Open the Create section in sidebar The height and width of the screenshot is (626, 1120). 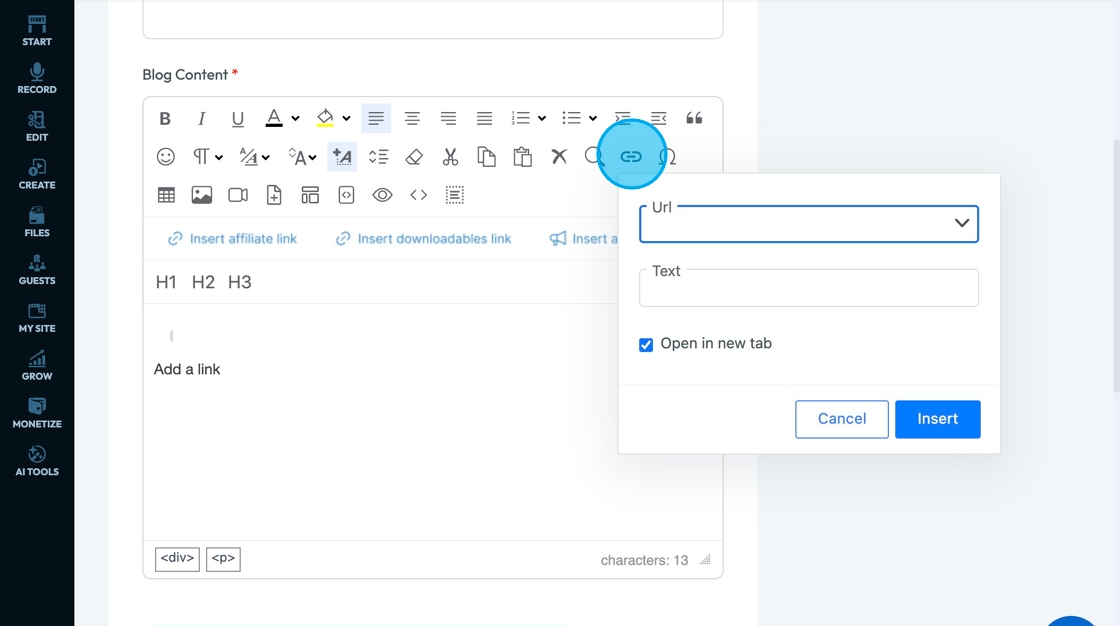click(x=36, y=175)
